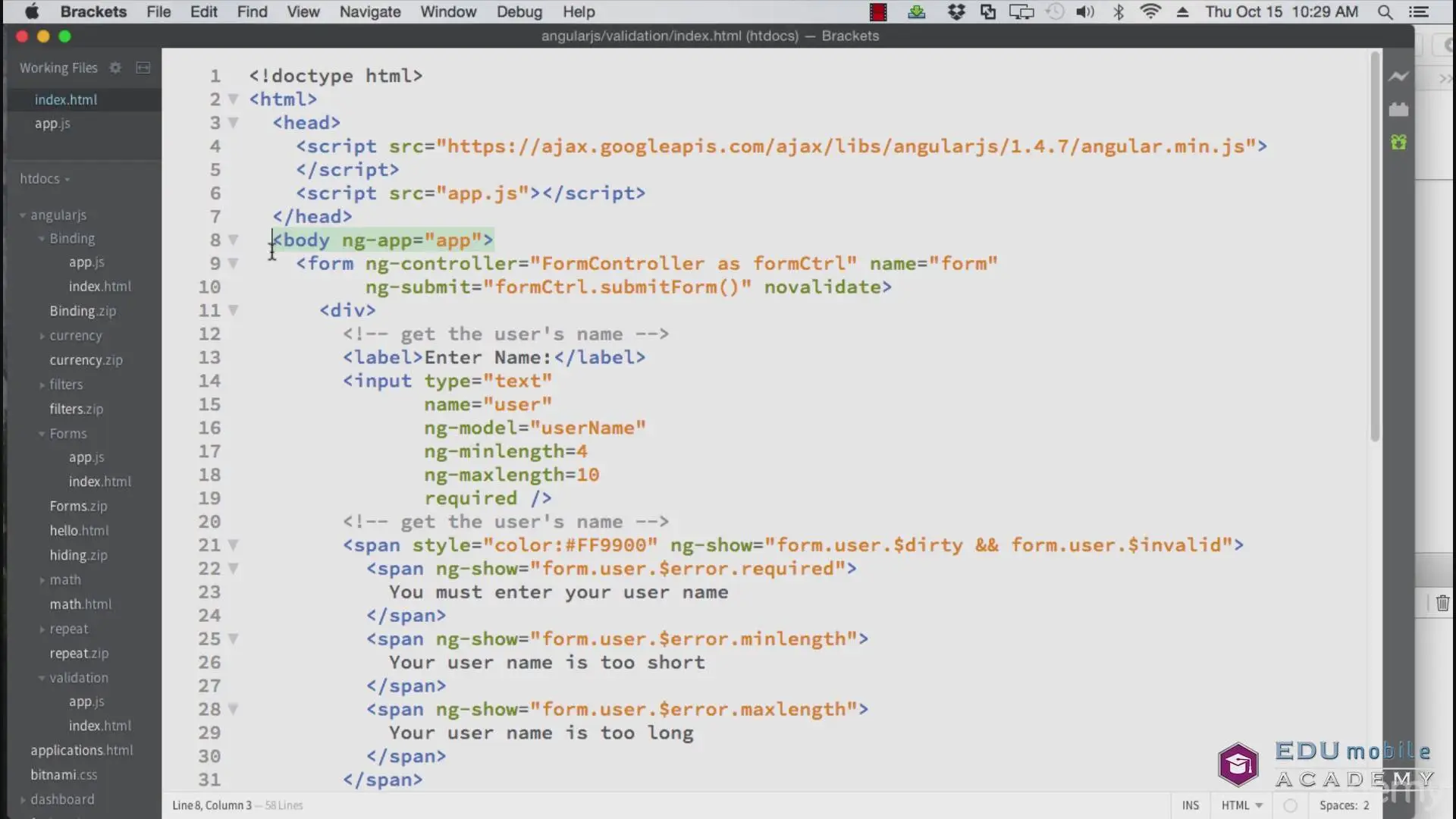This screenshot has height=819, width=1456.
Task: Open Live Preview lightning icon
Action: [1398, 77]
